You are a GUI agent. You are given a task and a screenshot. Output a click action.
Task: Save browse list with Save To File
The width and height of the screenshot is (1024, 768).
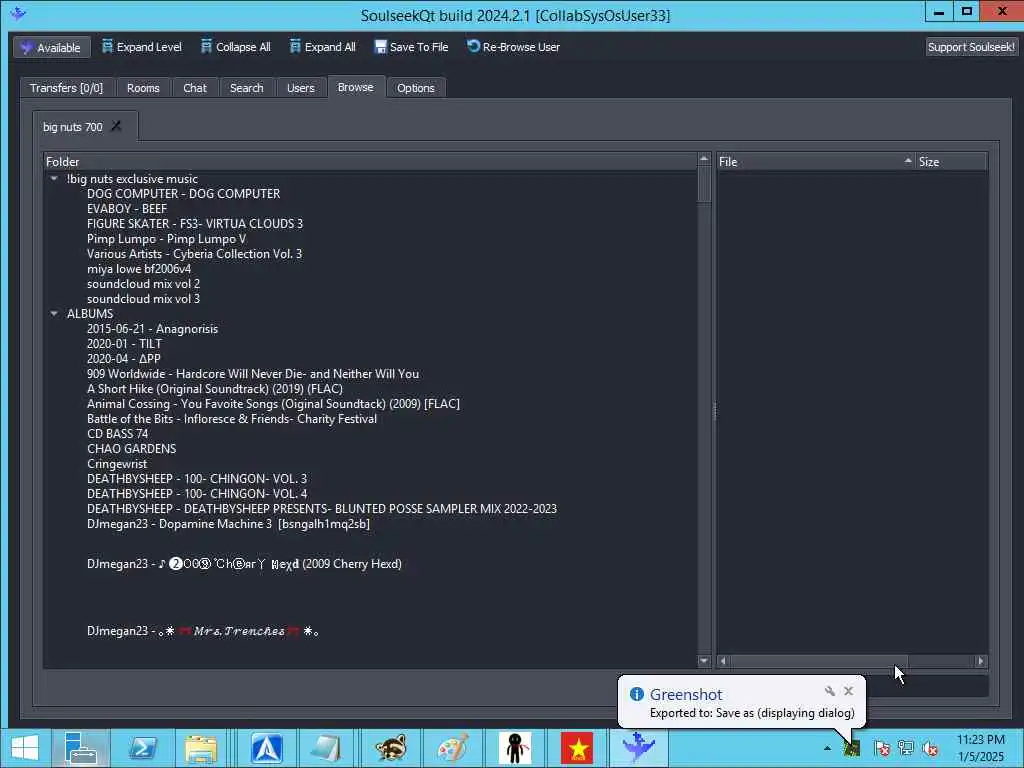pos(411,47)
